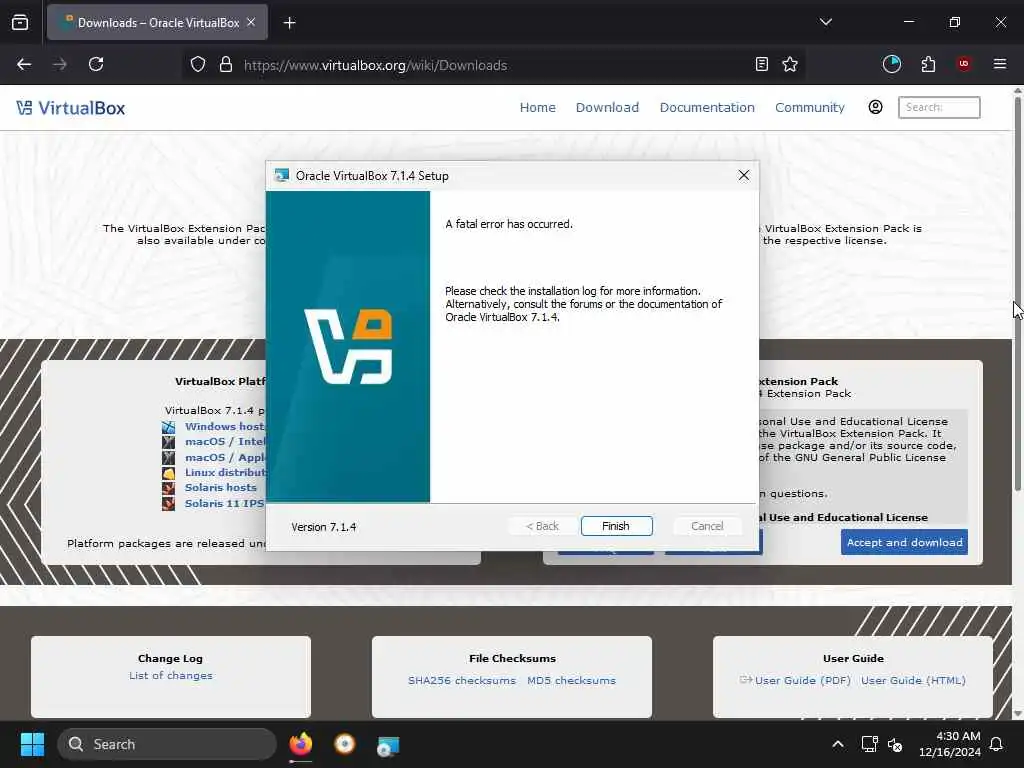Show hidden system tray icons

coord(838,744)
